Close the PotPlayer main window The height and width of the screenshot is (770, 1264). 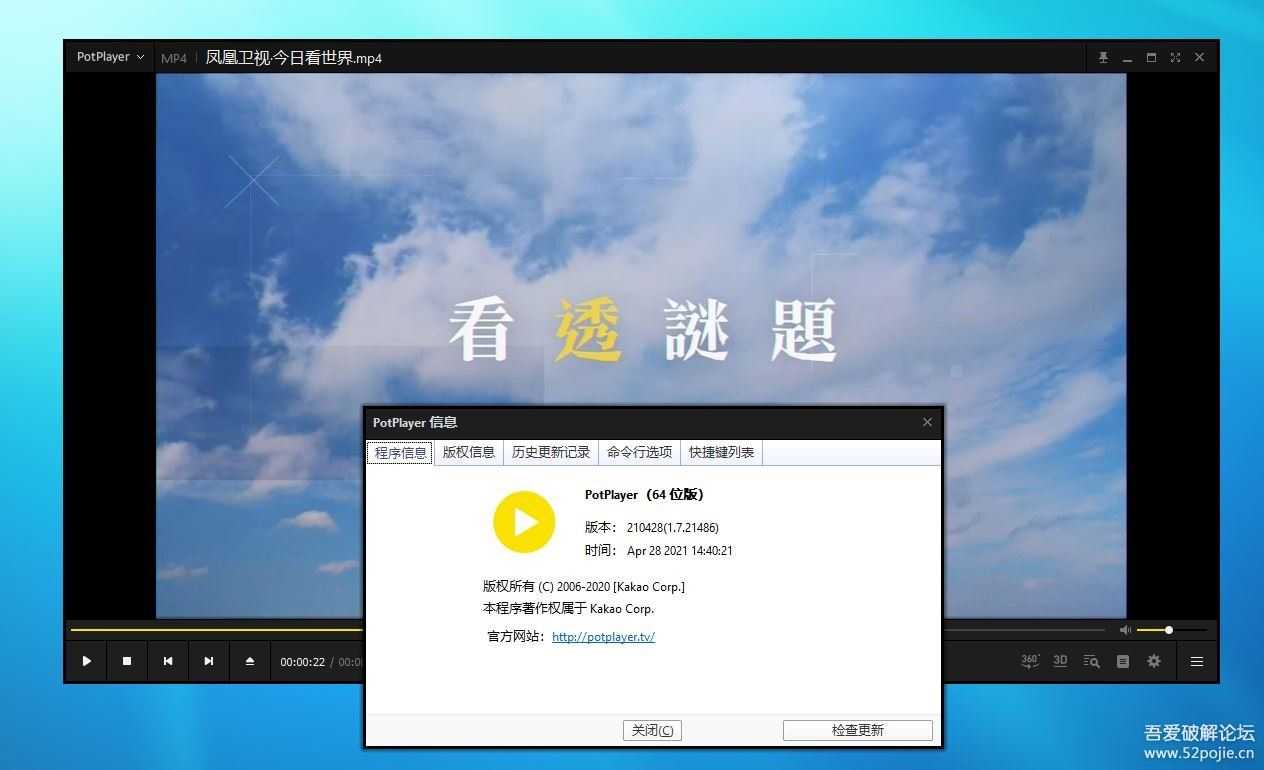[1199, 58]
